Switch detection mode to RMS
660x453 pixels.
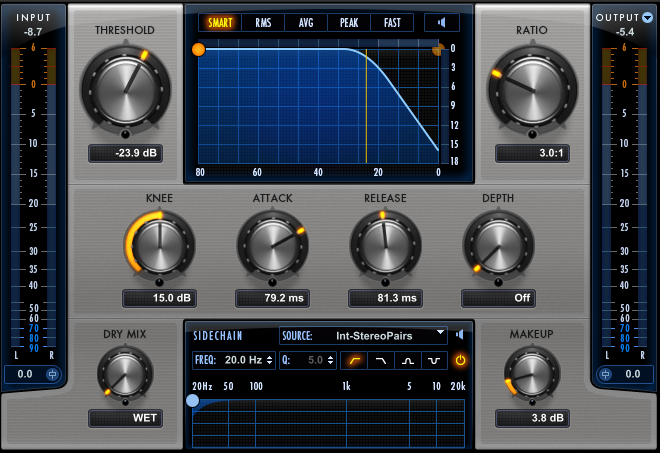[x=263, y=23]
